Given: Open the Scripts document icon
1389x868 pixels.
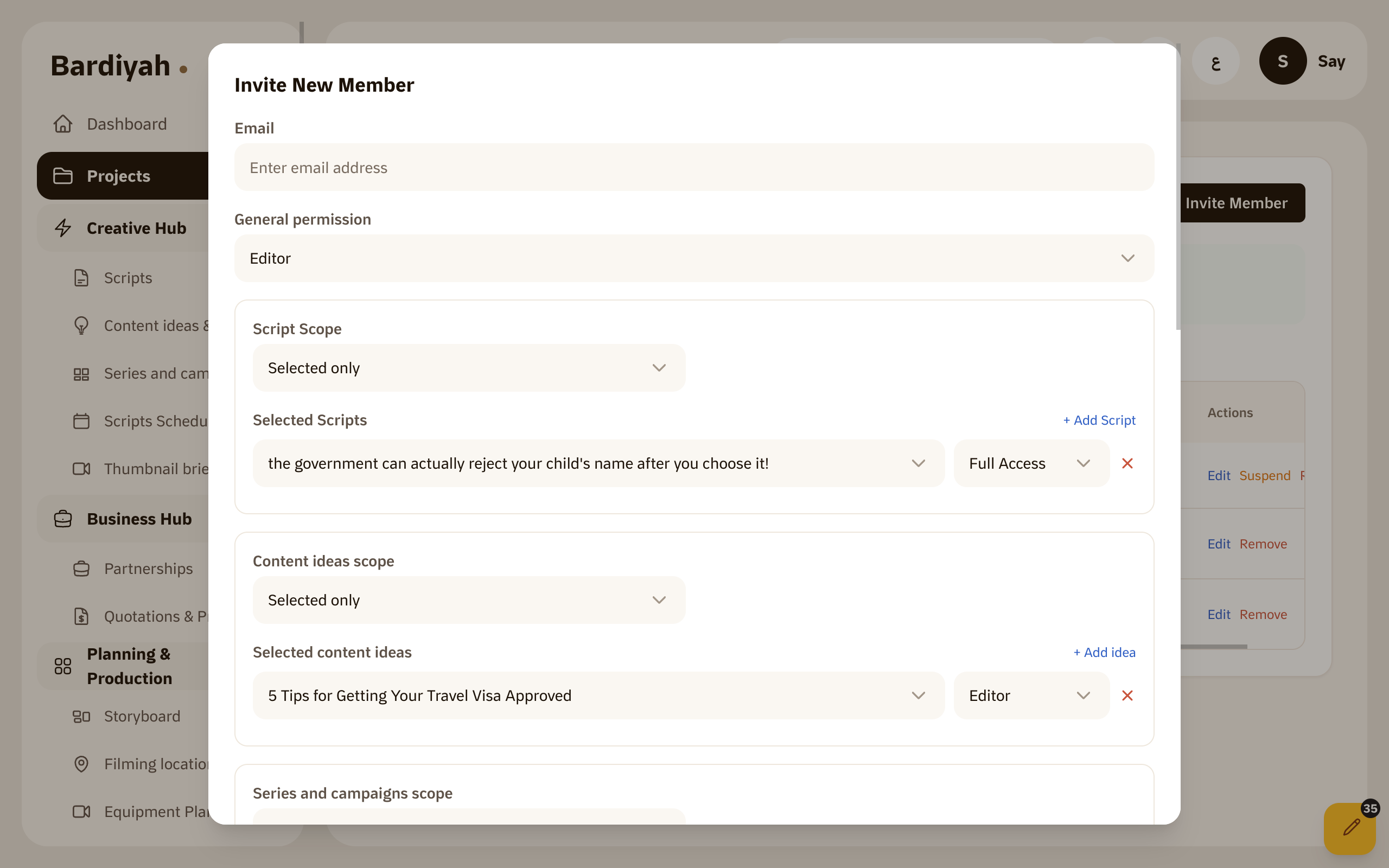Looking at the screenshot, I should pos(81,278).
